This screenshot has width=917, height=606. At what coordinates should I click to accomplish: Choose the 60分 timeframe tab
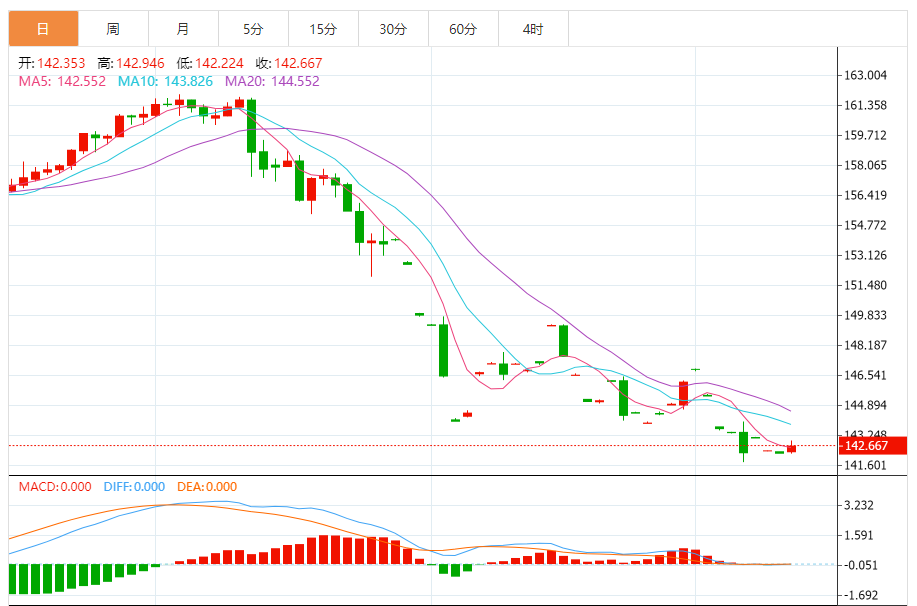(463, 29)
